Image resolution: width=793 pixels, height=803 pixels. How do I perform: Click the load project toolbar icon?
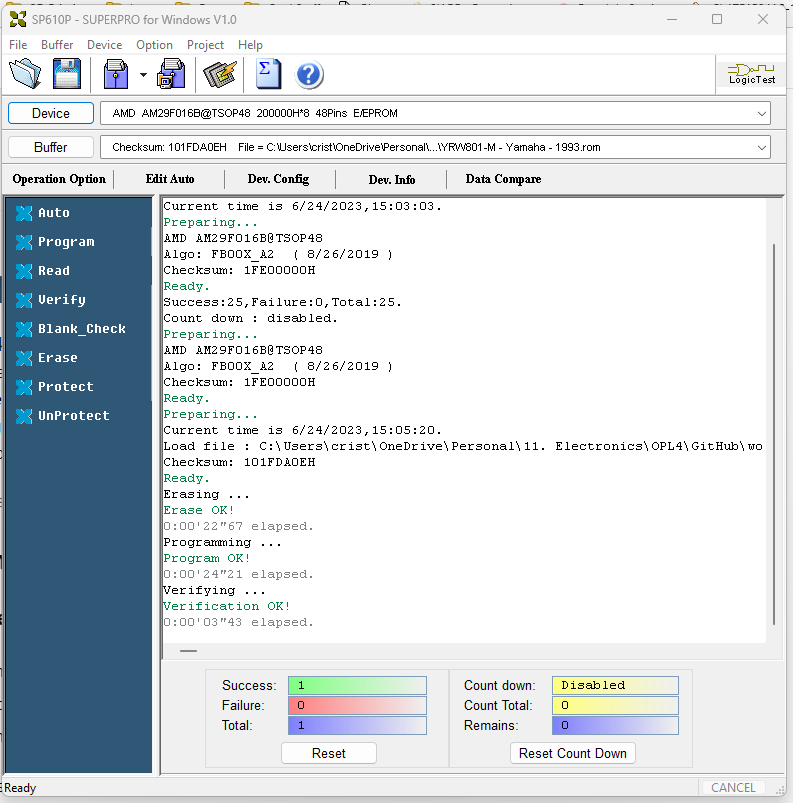[x=116, y=74]
